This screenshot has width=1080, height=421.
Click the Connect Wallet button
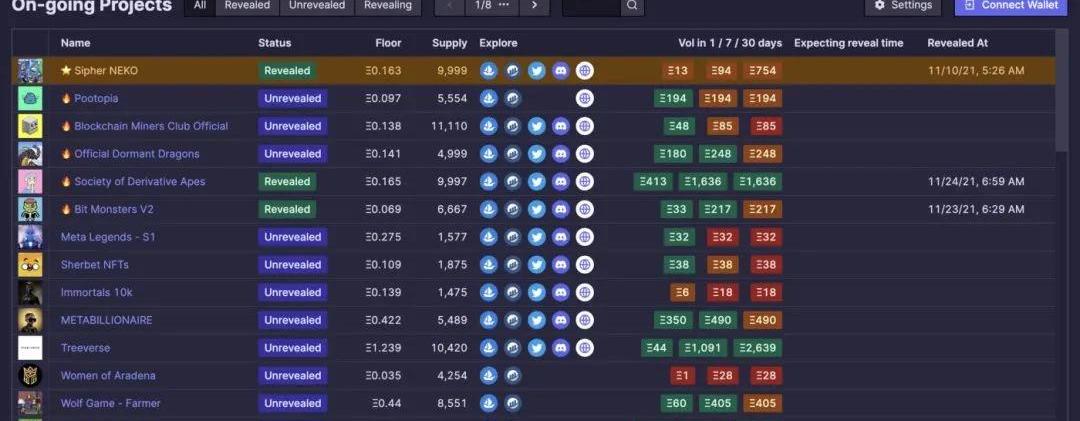(1010, 6)
